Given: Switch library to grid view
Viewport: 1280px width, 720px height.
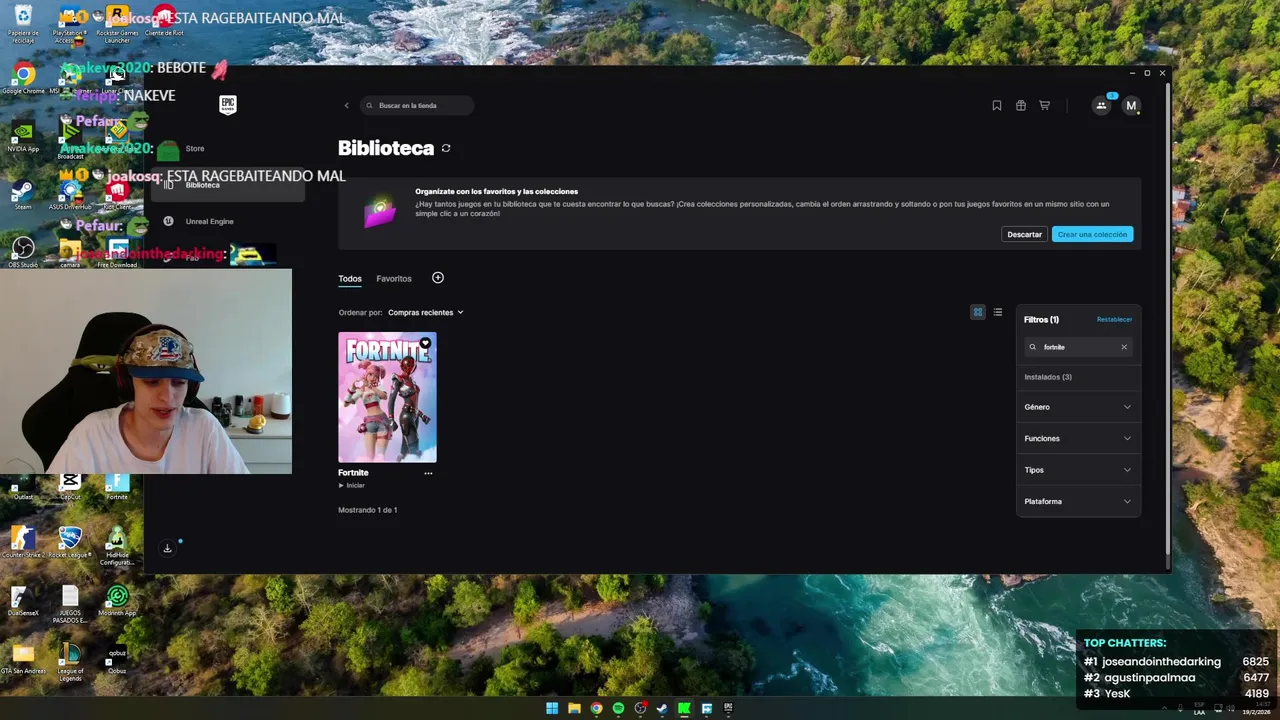Looking at the screenshot, I should (x=978, y=312).
